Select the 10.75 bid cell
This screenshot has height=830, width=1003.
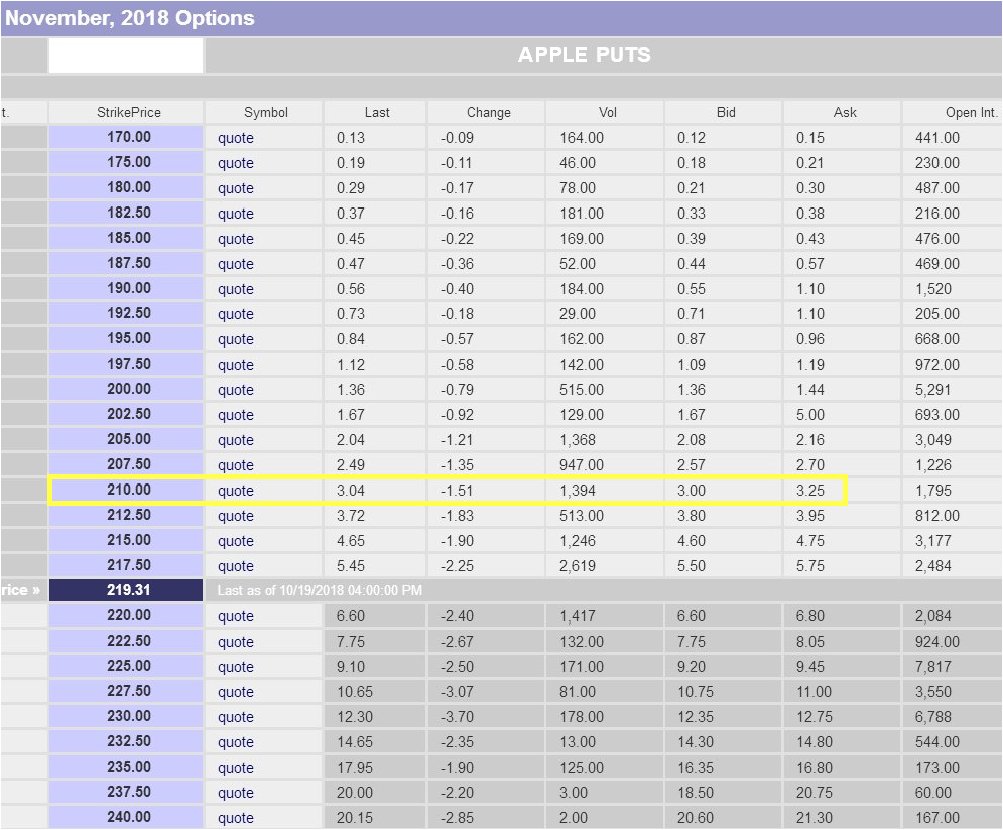[723, 692]
